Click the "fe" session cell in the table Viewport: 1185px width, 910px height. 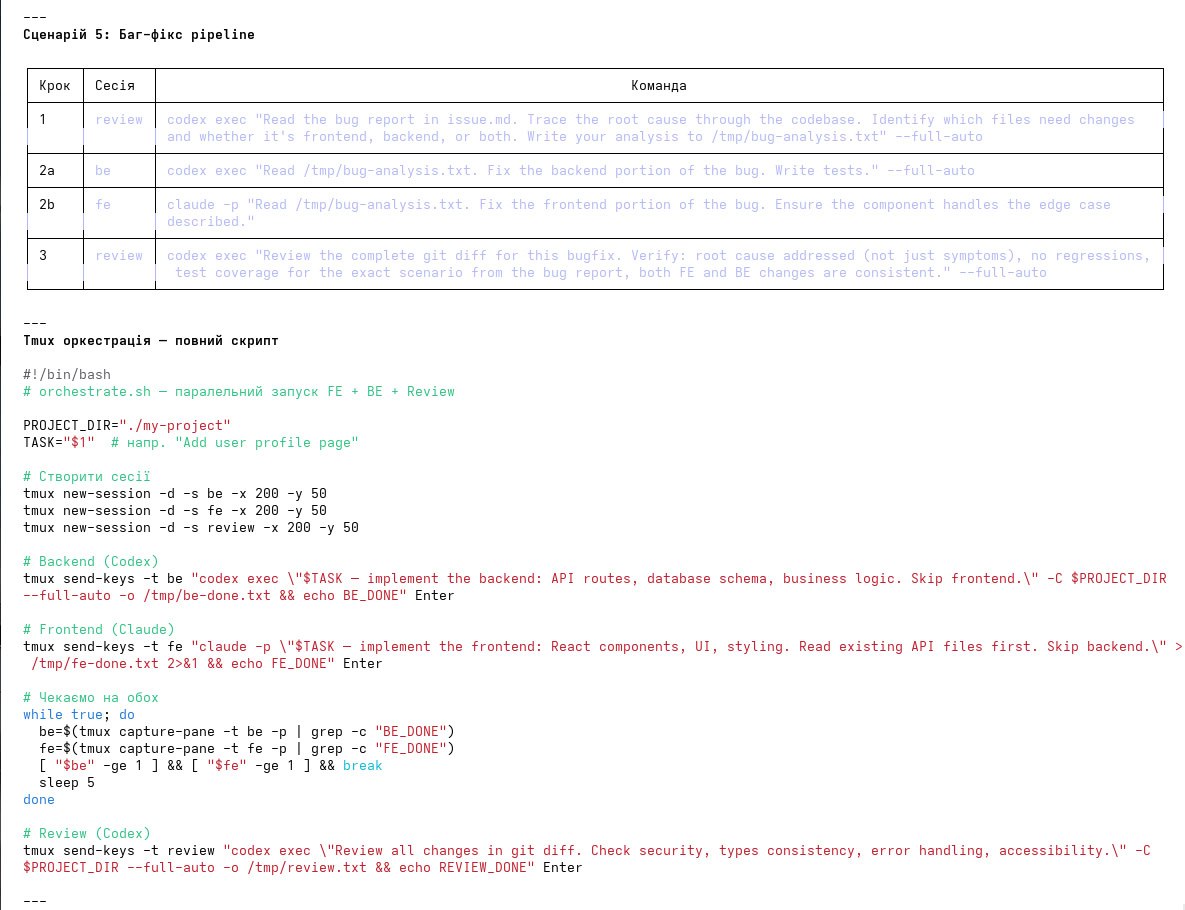103,205
